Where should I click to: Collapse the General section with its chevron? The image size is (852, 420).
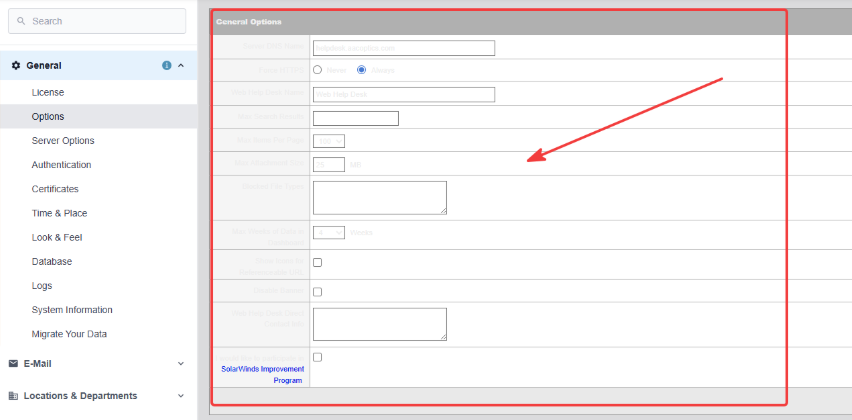(181, 65)
